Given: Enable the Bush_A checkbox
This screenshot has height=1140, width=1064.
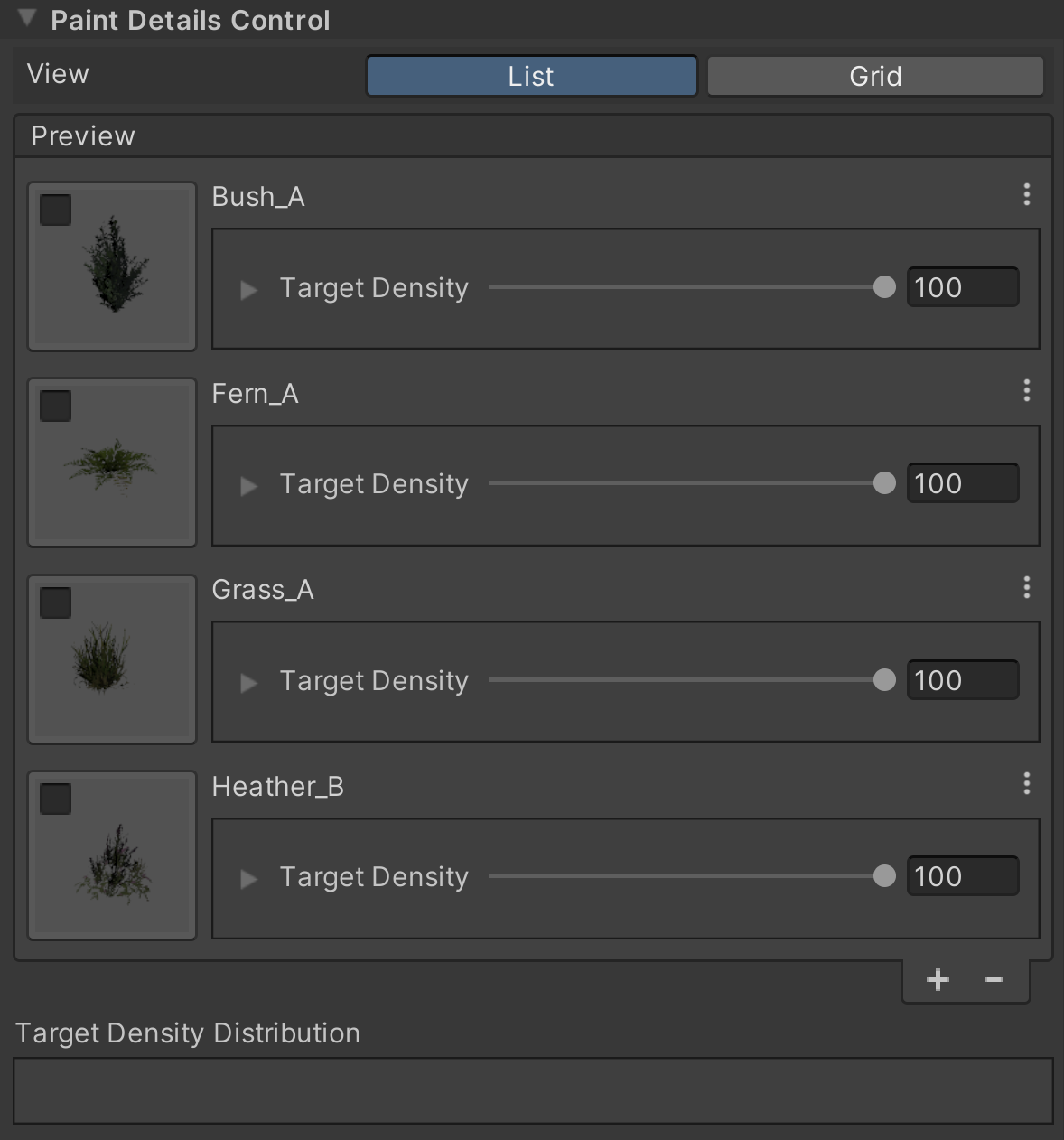Looking at the screenshot, I should click(56, 210).
